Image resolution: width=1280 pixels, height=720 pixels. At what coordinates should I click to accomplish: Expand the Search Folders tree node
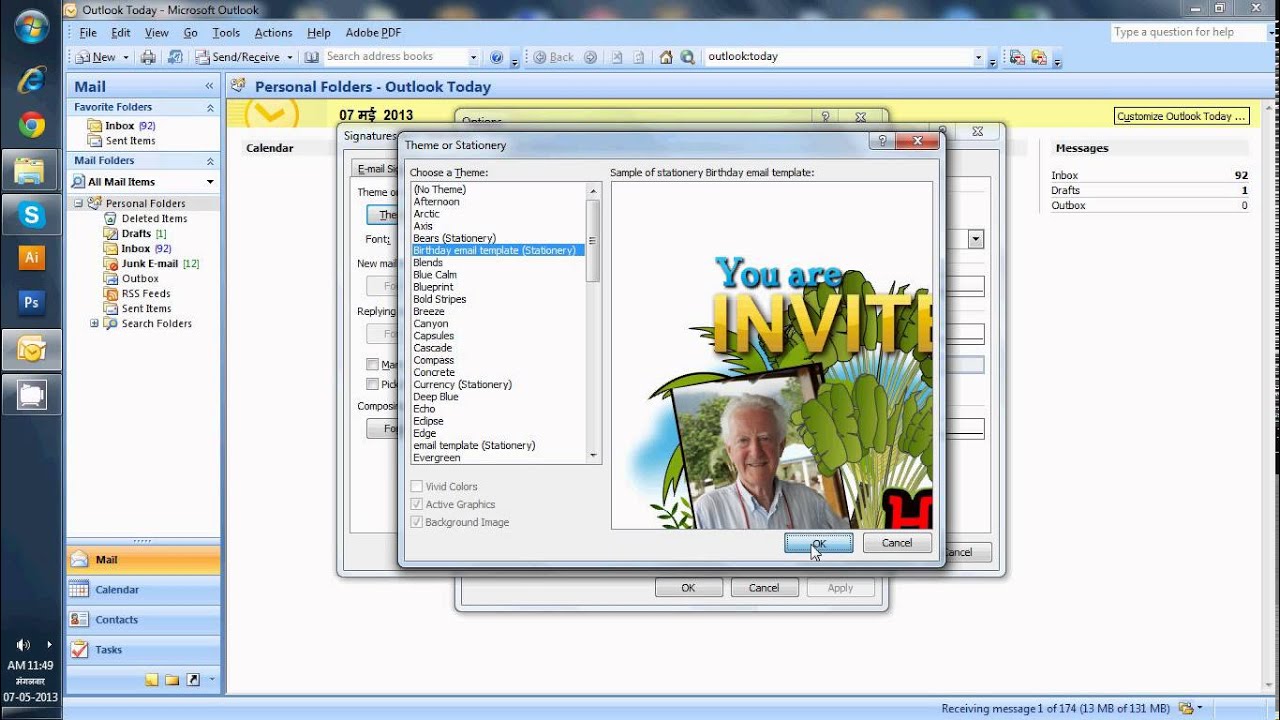tap(95, 323)
